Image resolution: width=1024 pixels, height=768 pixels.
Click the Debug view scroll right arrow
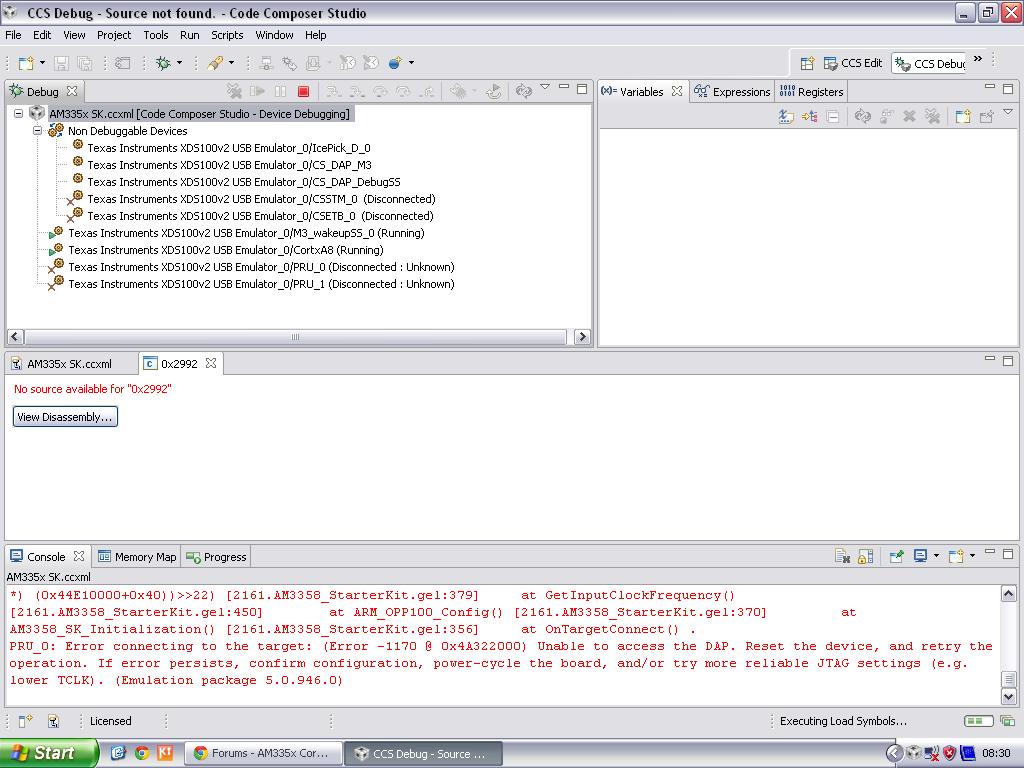coord(582,337)
